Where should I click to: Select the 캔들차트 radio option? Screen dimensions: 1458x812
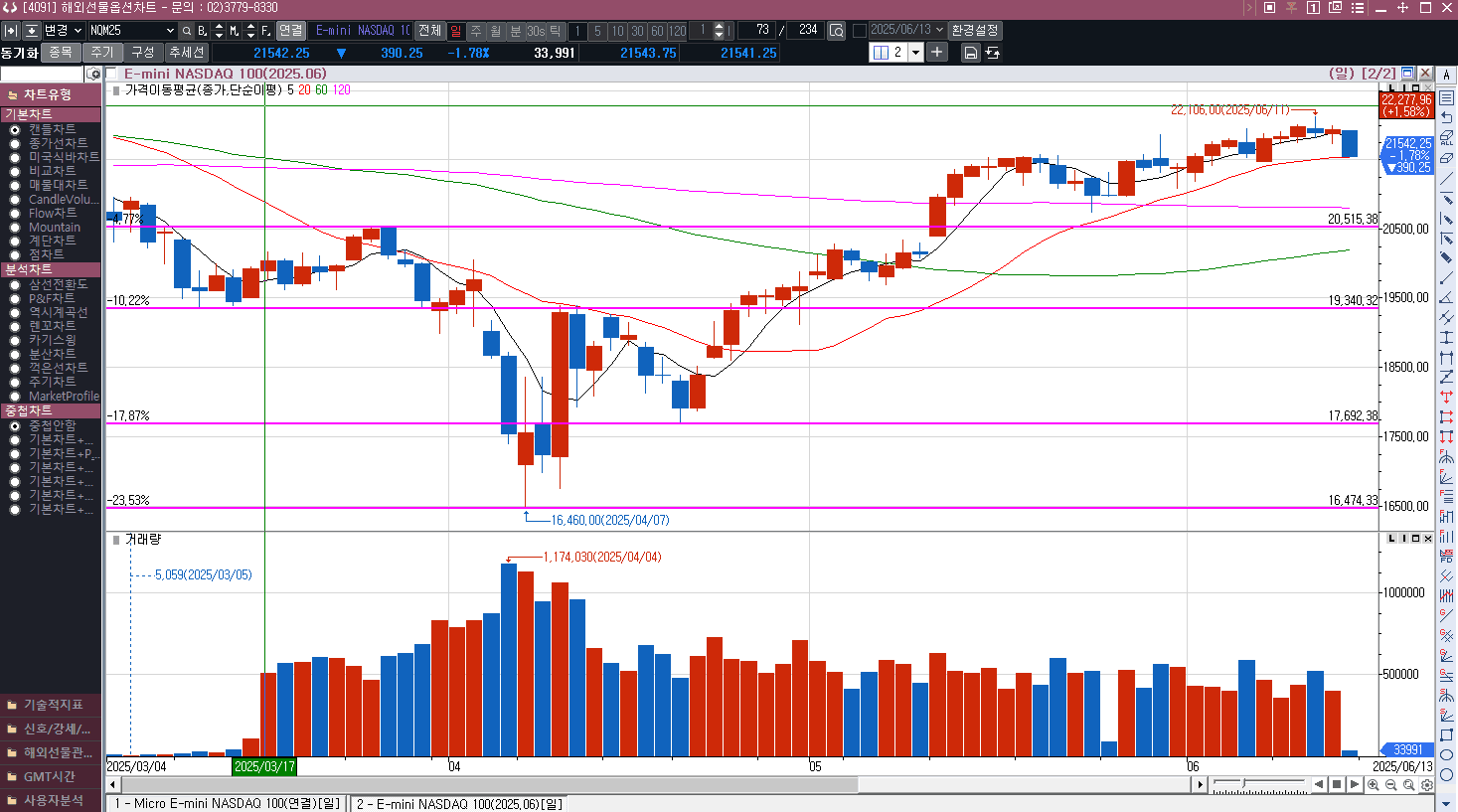pyautogui.click(x=15, y=130)
